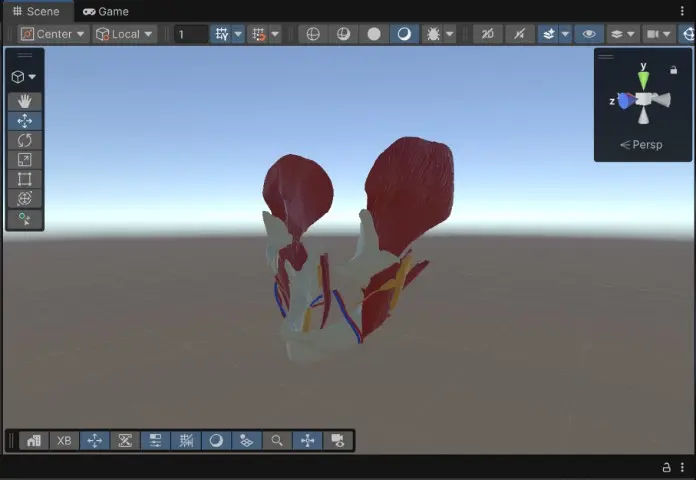Click the camera with eye icon
Image resolution: width=696 pixels, height=480 pixels.
pos(338,440)
